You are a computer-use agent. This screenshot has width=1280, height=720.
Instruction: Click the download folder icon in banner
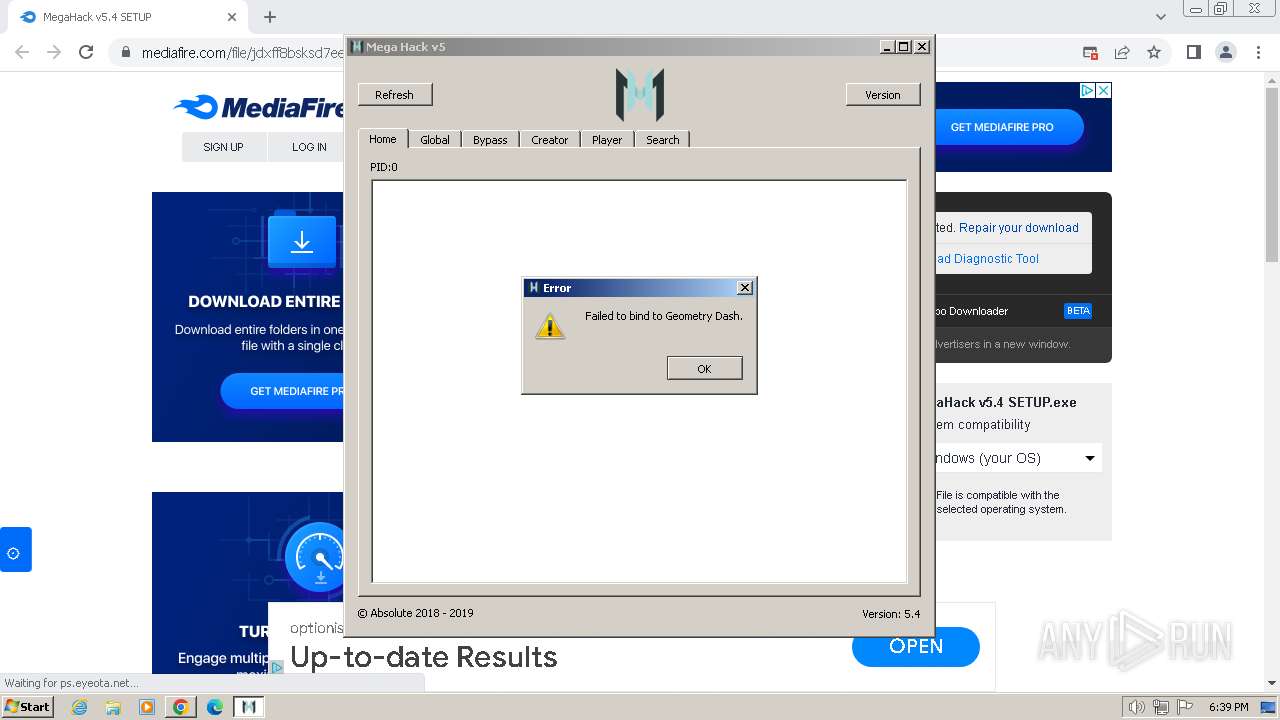point(302,241)
